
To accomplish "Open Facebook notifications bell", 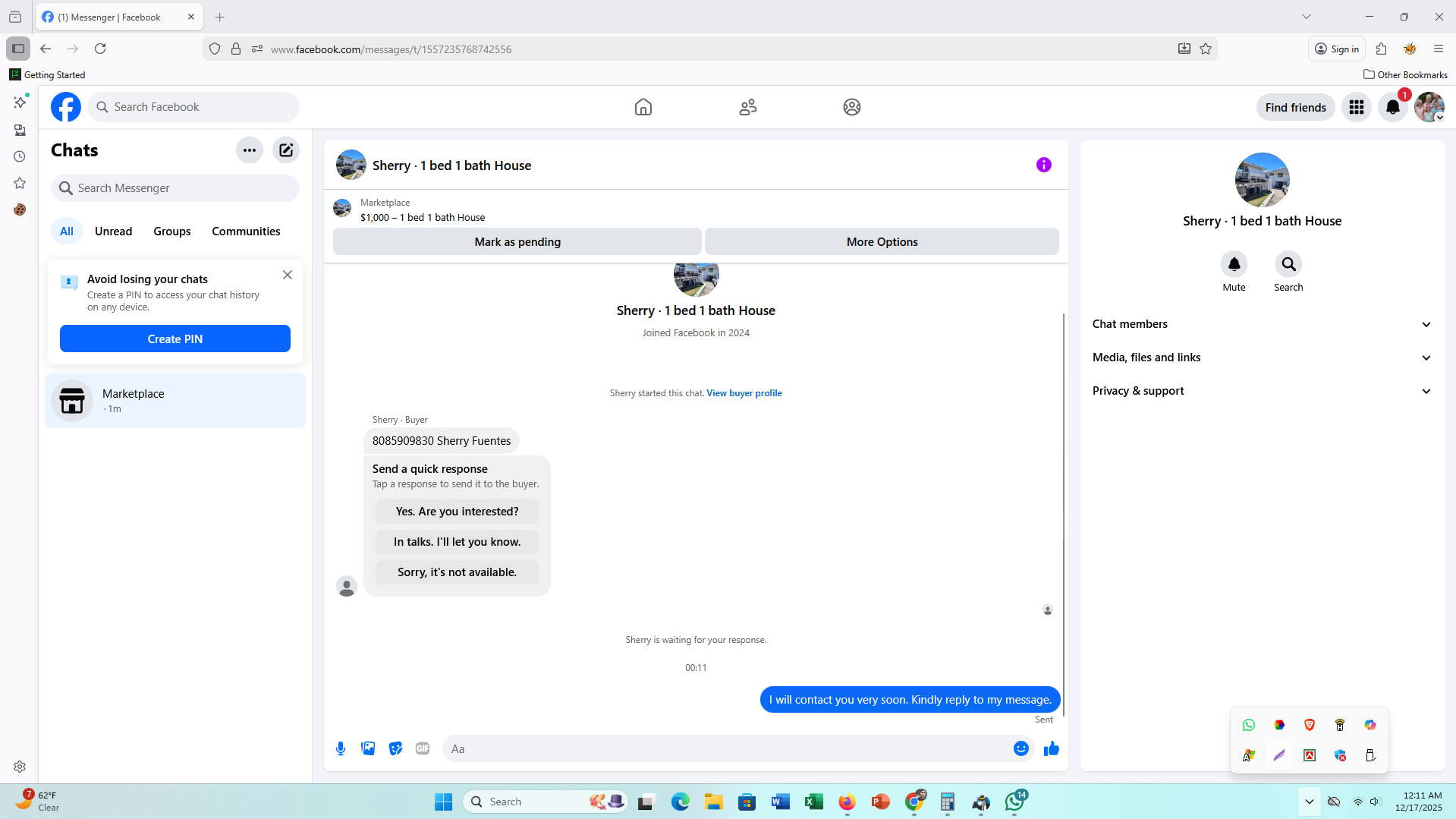I will point(1393,107).
